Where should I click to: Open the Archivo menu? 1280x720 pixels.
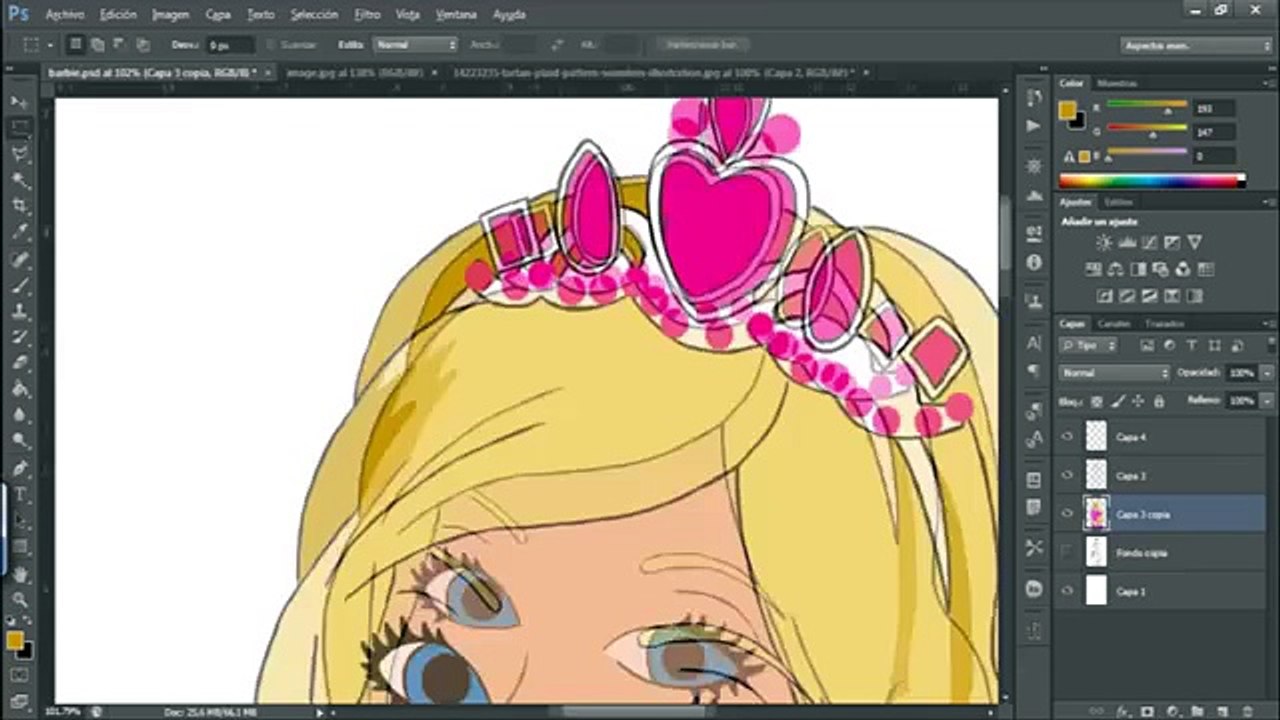tap(65, 15)
